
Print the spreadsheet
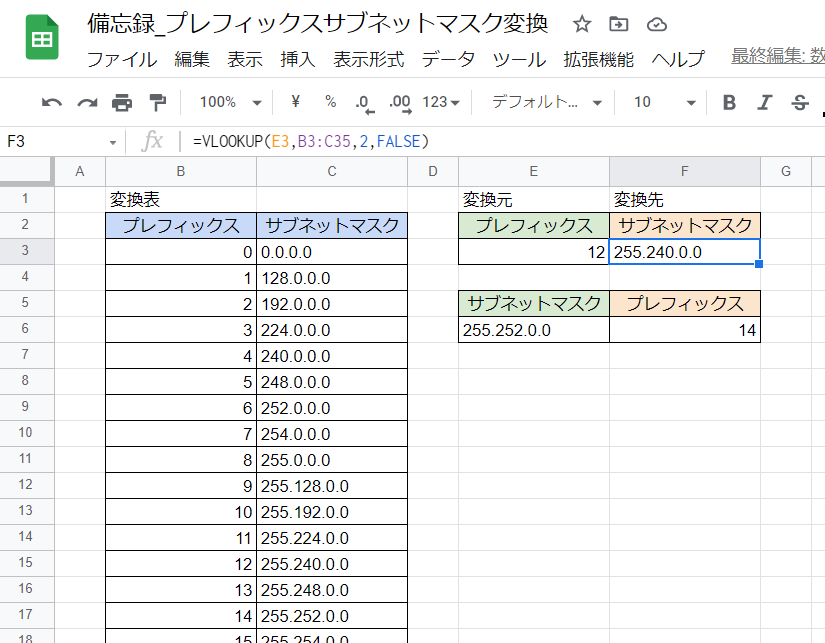[122, 102]
